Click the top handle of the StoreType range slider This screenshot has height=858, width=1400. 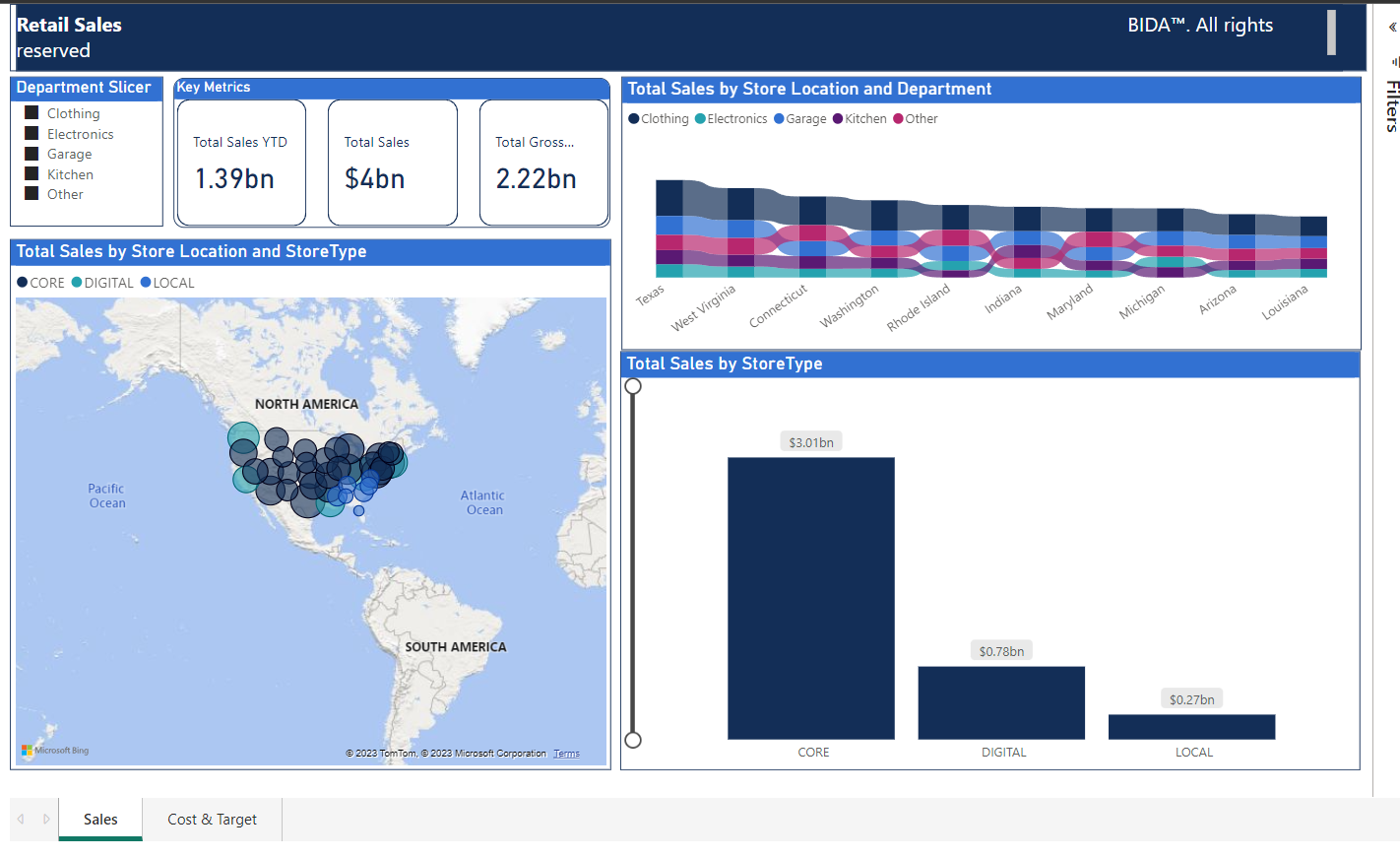(633, 386)
